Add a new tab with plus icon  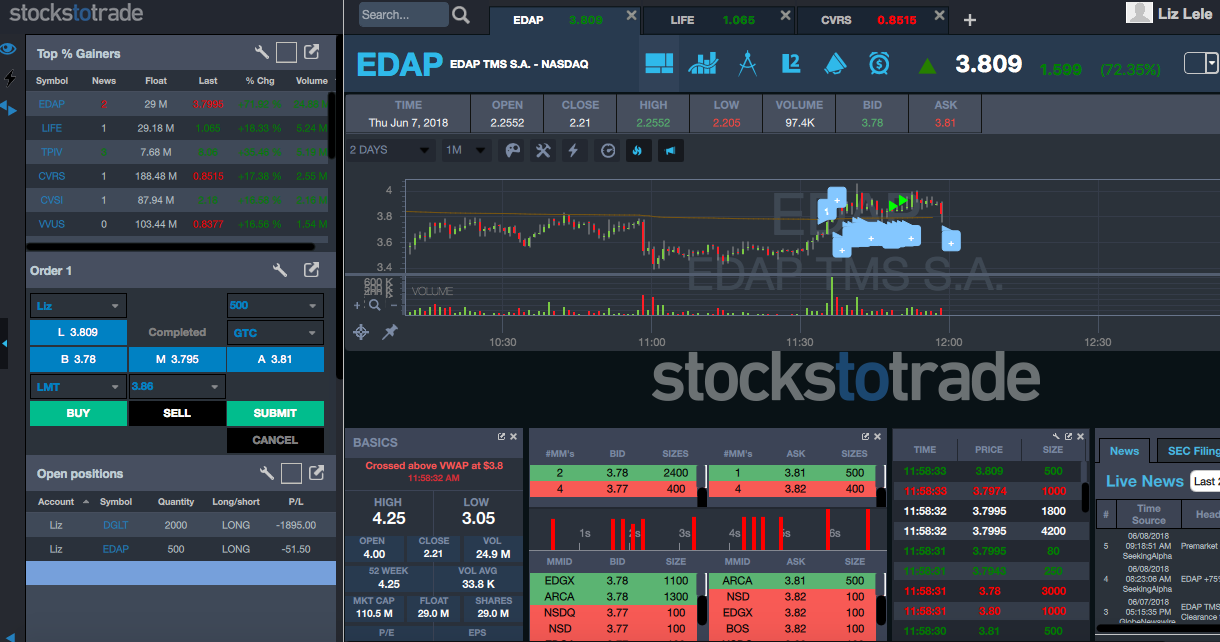969,20
